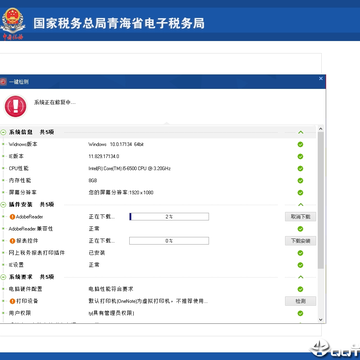Click 取消下载 button for AdobeReader
This screenshot has height=360, width=360.
pos(300,217)
